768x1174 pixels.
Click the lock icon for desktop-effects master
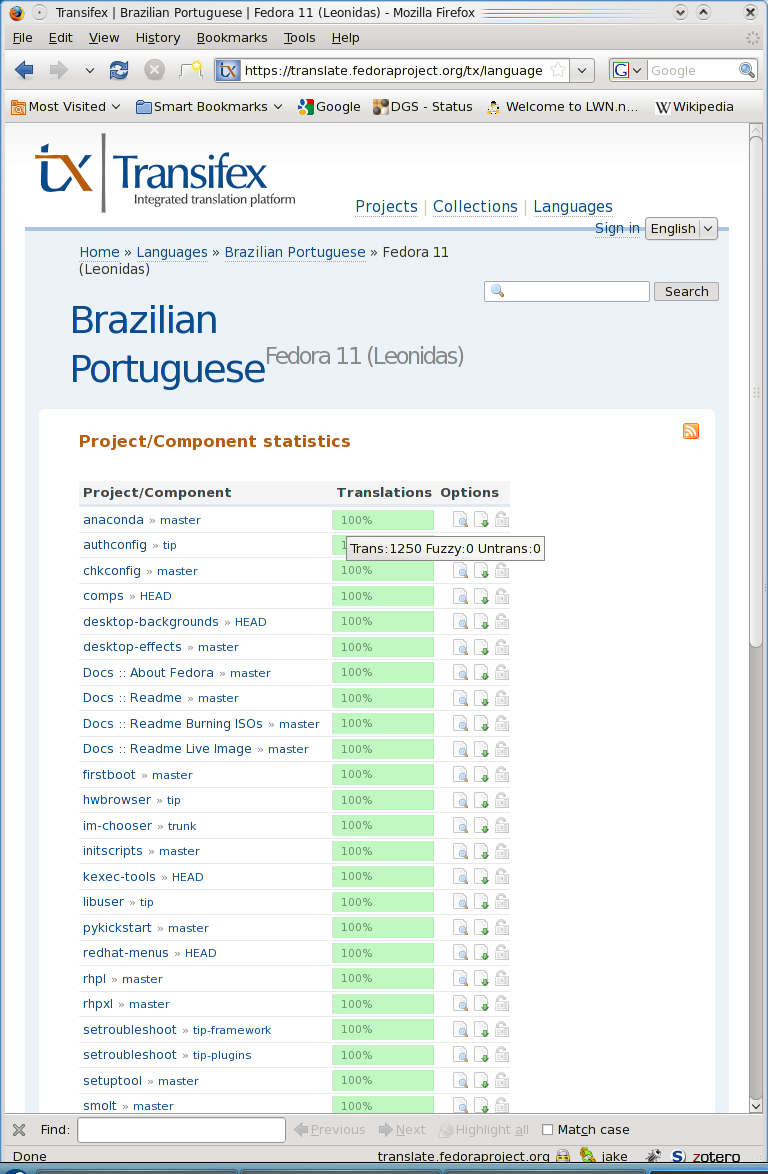point(502,647)
